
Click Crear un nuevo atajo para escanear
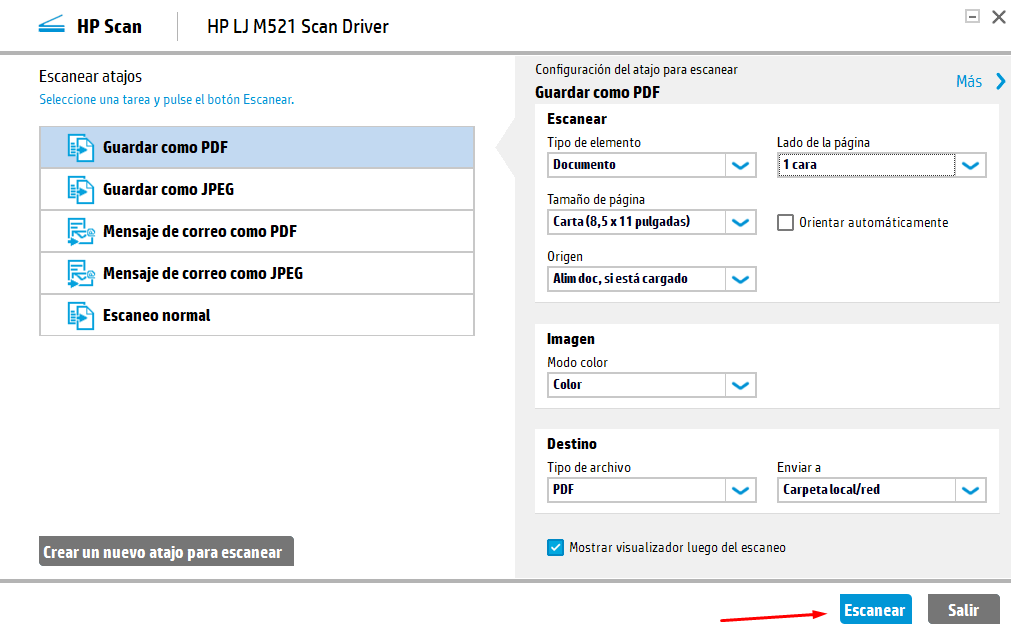166,552
